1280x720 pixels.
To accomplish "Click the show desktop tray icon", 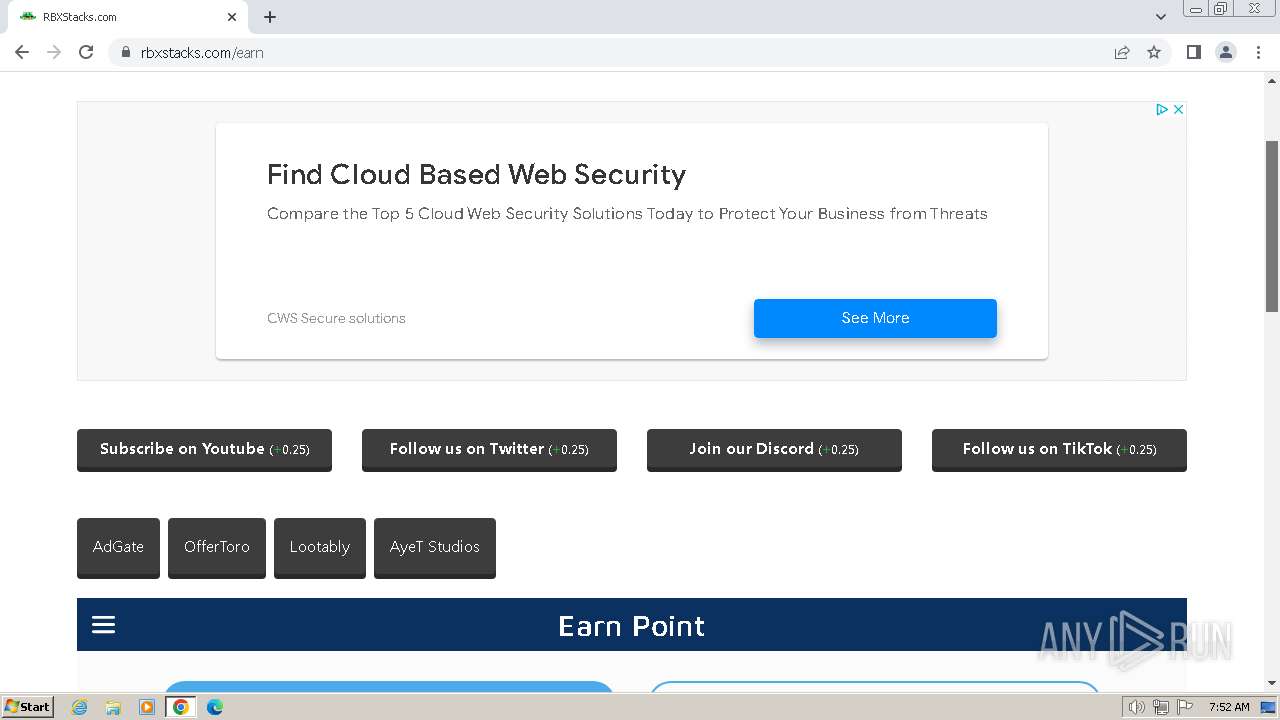I will point(1270,707).
